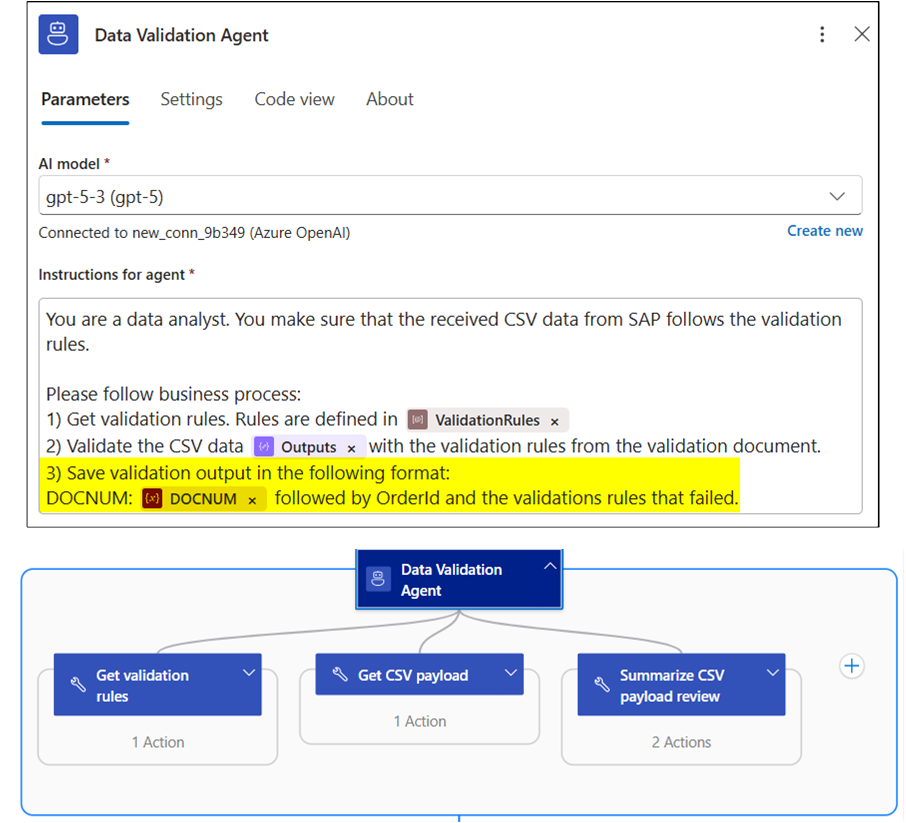Open the About tab
Screen dimensions: 906x823
tap(389, 99)
